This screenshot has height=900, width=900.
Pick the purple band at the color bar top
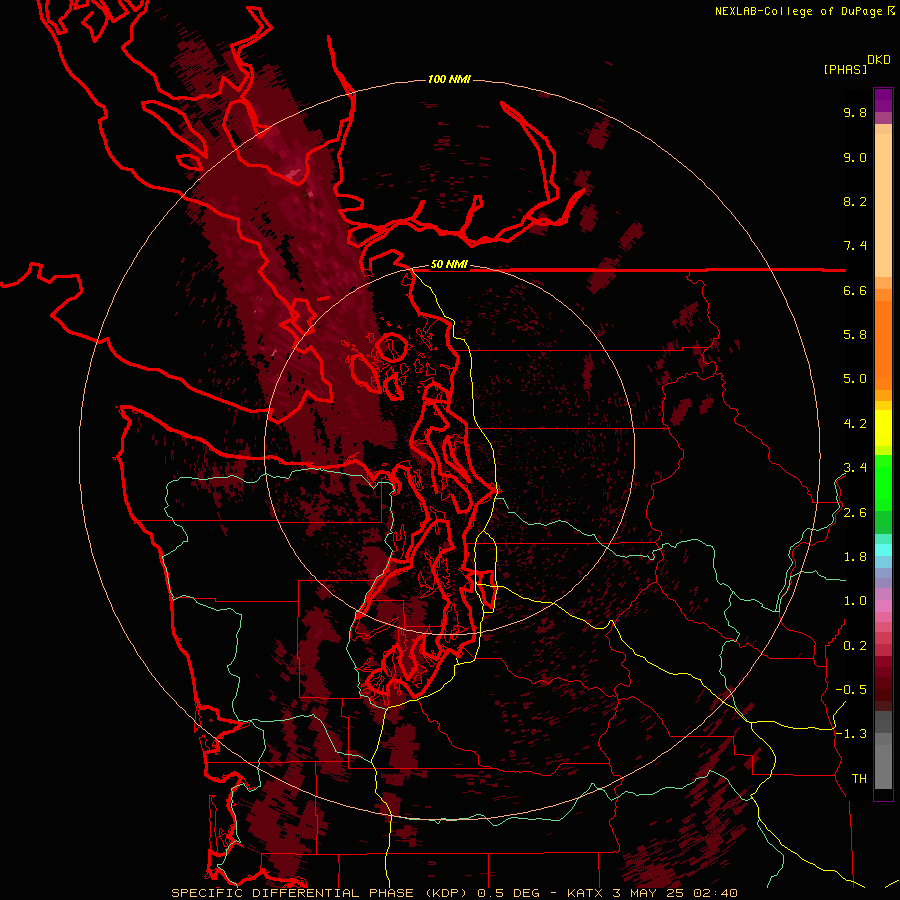(883, 100)
